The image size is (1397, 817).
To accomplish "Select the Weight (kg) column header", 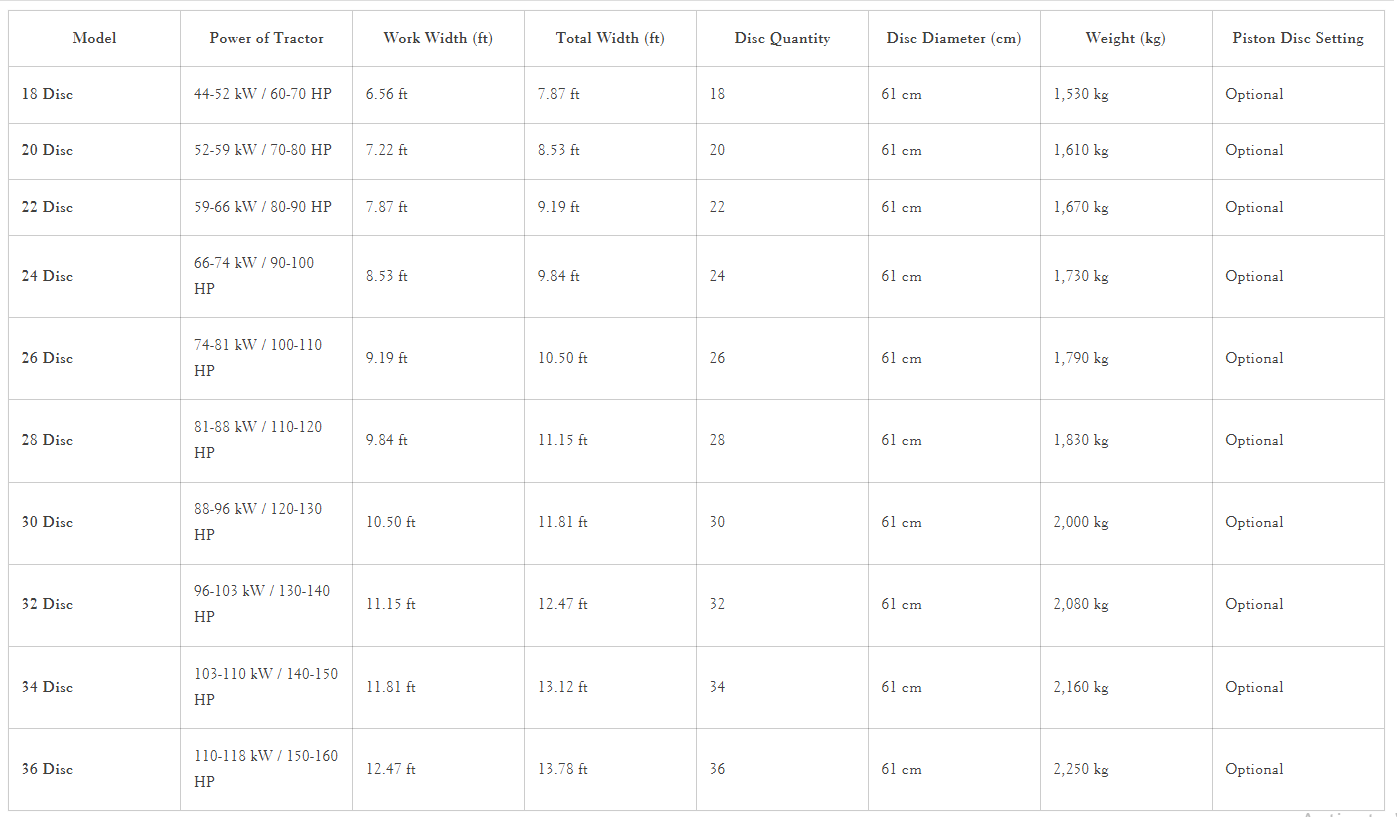I will [x=1126, y=38].
